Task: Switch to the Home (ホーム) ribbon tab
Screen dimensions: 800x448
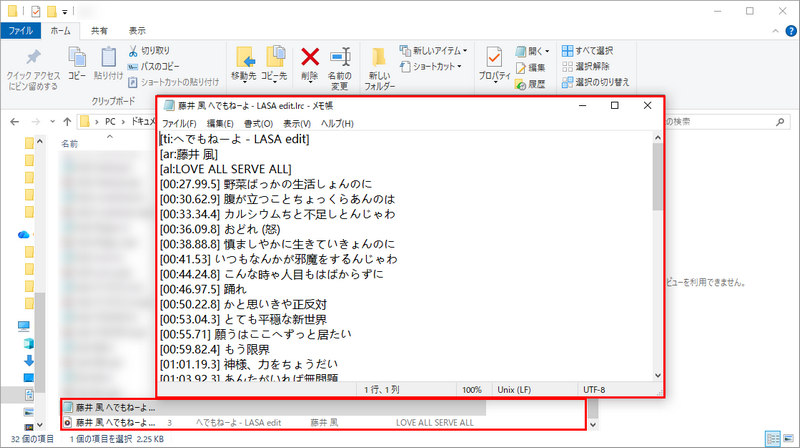Action: coord(60,31)
